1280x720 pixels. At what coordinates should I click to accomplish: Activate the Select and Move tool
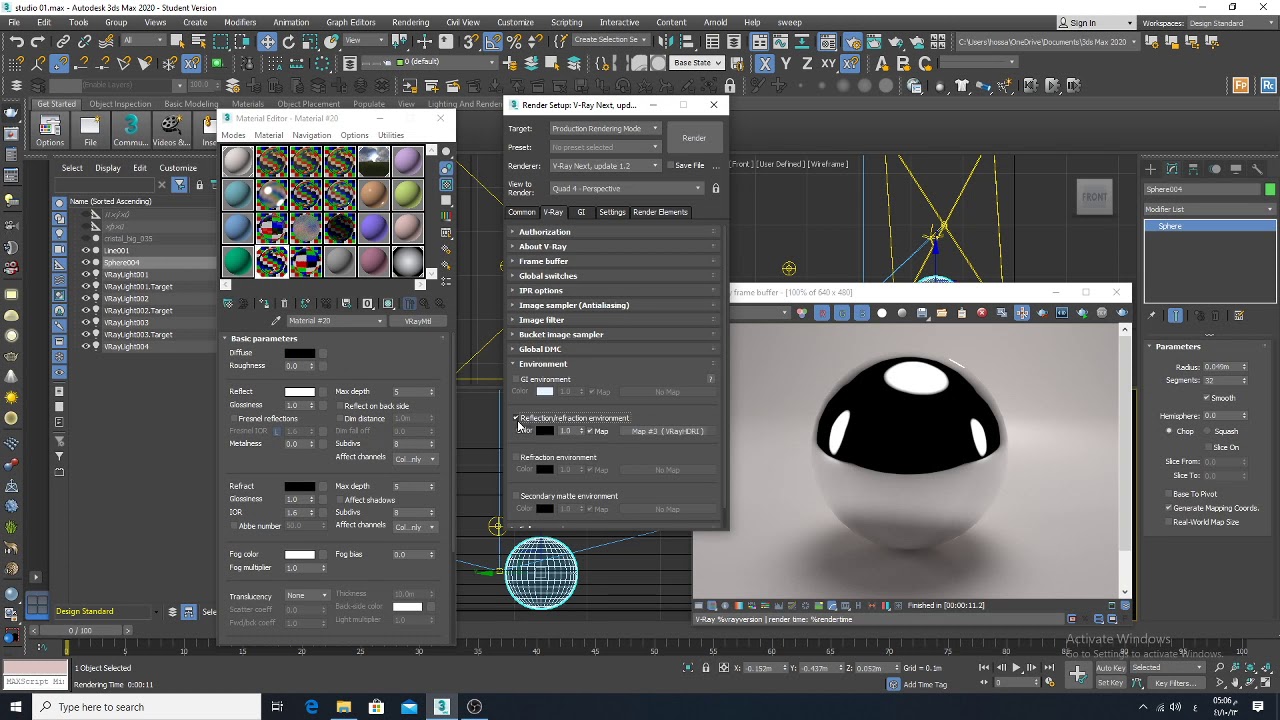(267, 41)
